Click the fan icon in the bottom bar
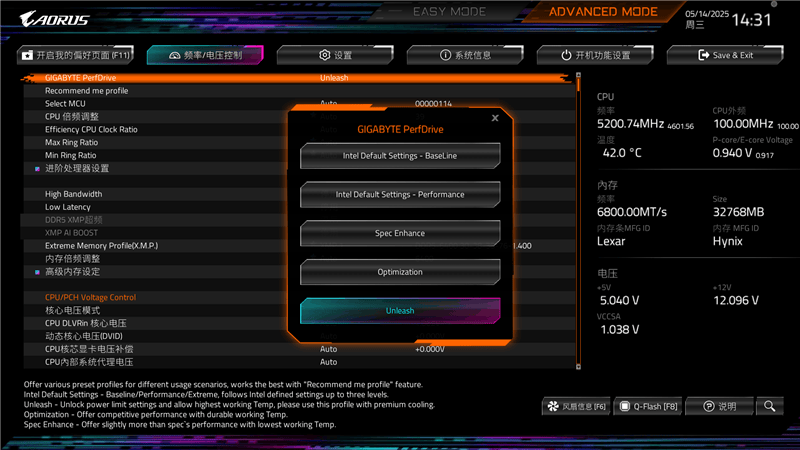The width and height of the screenshot is (800, 450). pyautogui.click(x=553, y=406)
